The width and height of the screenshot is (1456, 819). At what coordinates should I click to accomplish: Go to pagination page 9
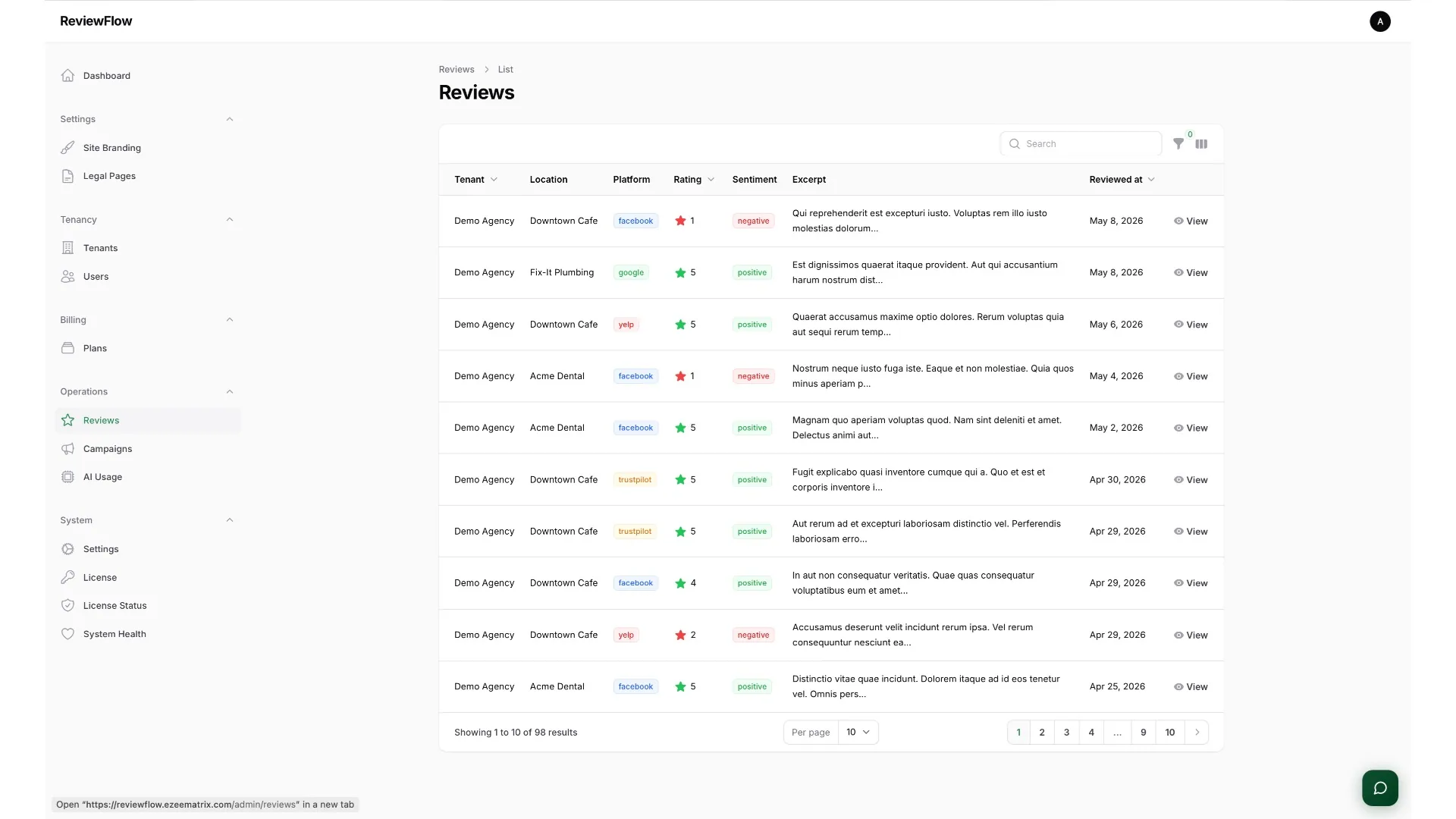click(x=1144, y=733)
